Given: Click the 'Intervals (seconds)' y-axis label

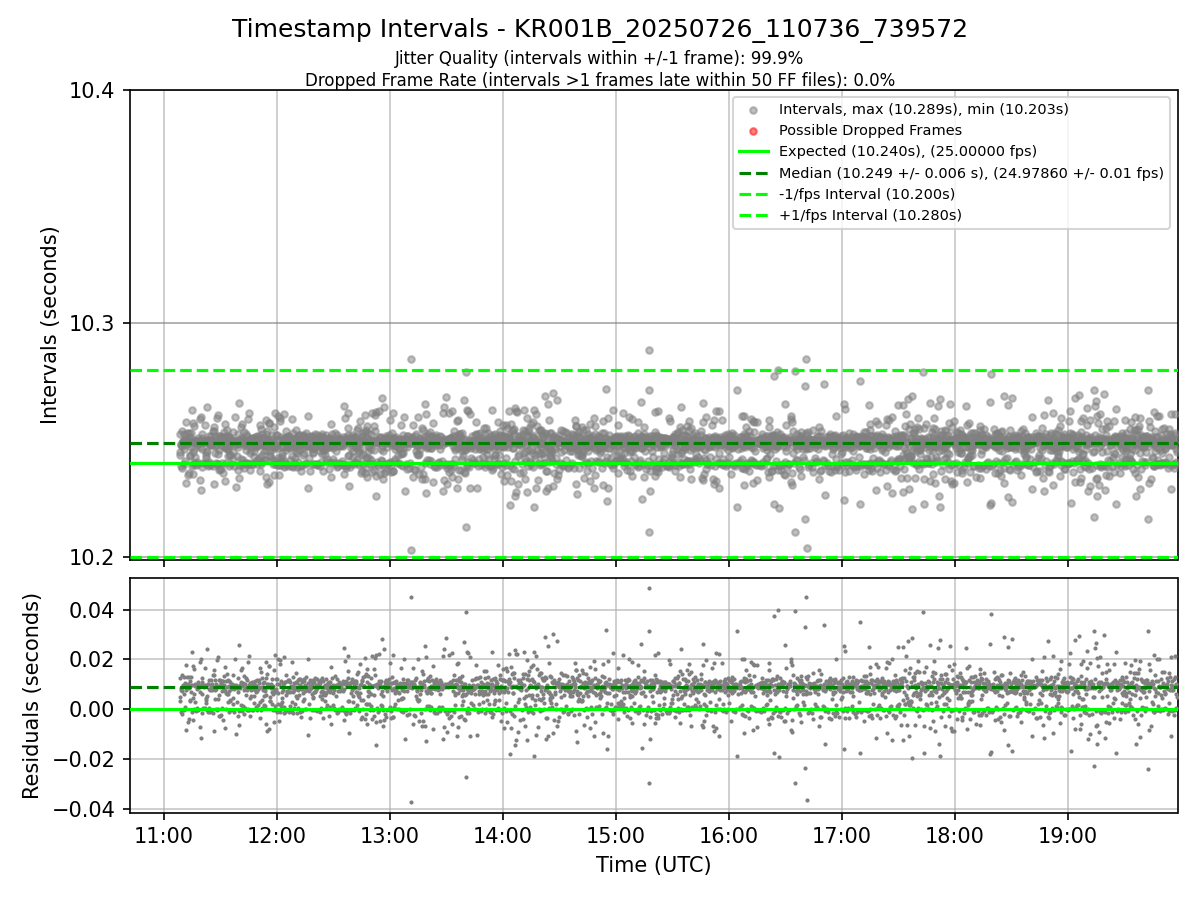Looking at the screenshot, I should 50,324.
